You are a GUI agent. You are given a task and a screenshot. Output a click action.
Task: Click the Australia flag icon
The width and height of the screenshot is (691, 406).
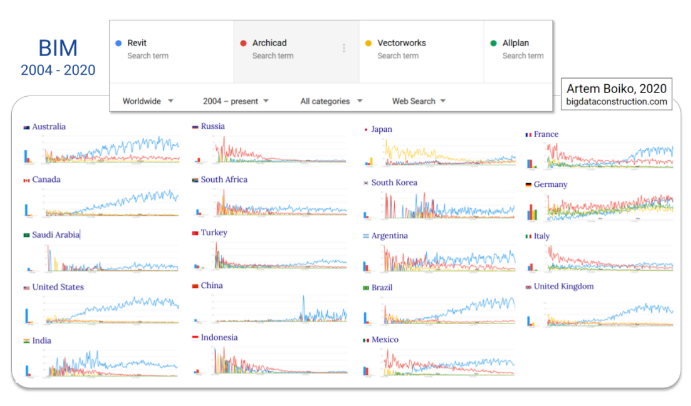26,127
